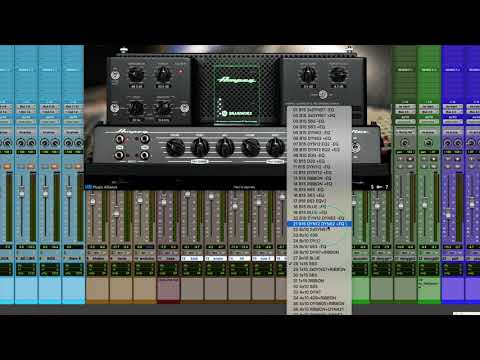Image resolution: width=480 pixels, height=360 pixels.
Task: Click the right knob on upper-right panel
Action: coord(338,74)
